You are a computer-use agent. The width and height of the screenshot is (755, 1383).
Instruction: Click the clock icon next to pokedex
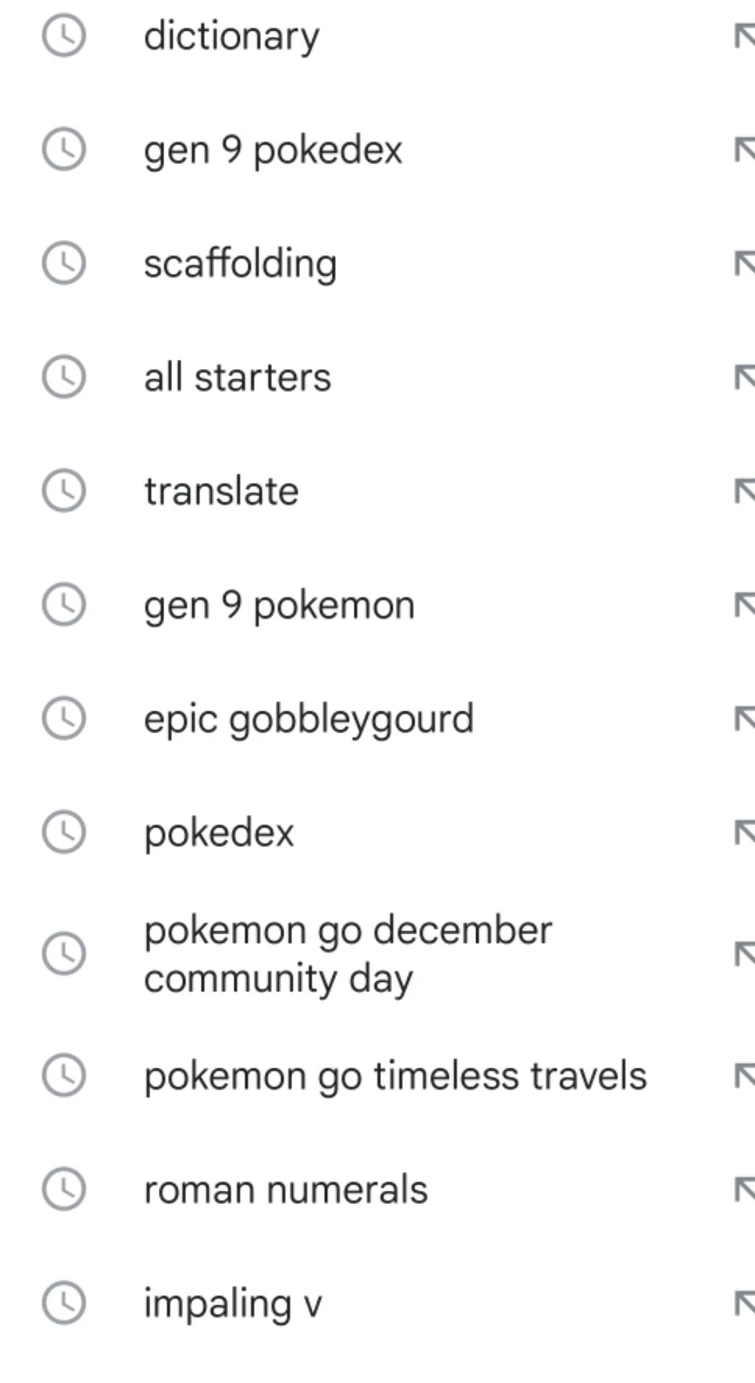click(63, 831)
